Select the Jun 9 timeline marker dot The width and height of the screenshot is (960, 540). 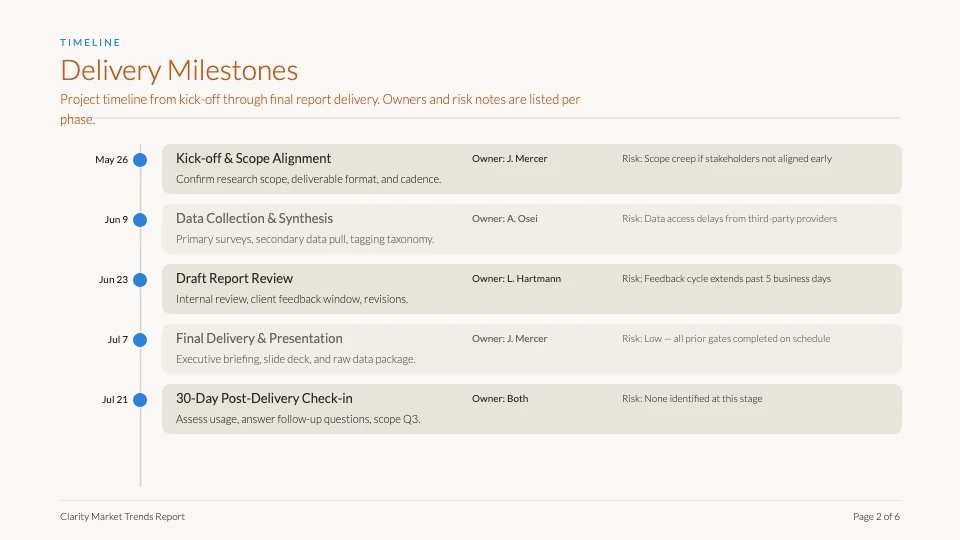[140, 220]
